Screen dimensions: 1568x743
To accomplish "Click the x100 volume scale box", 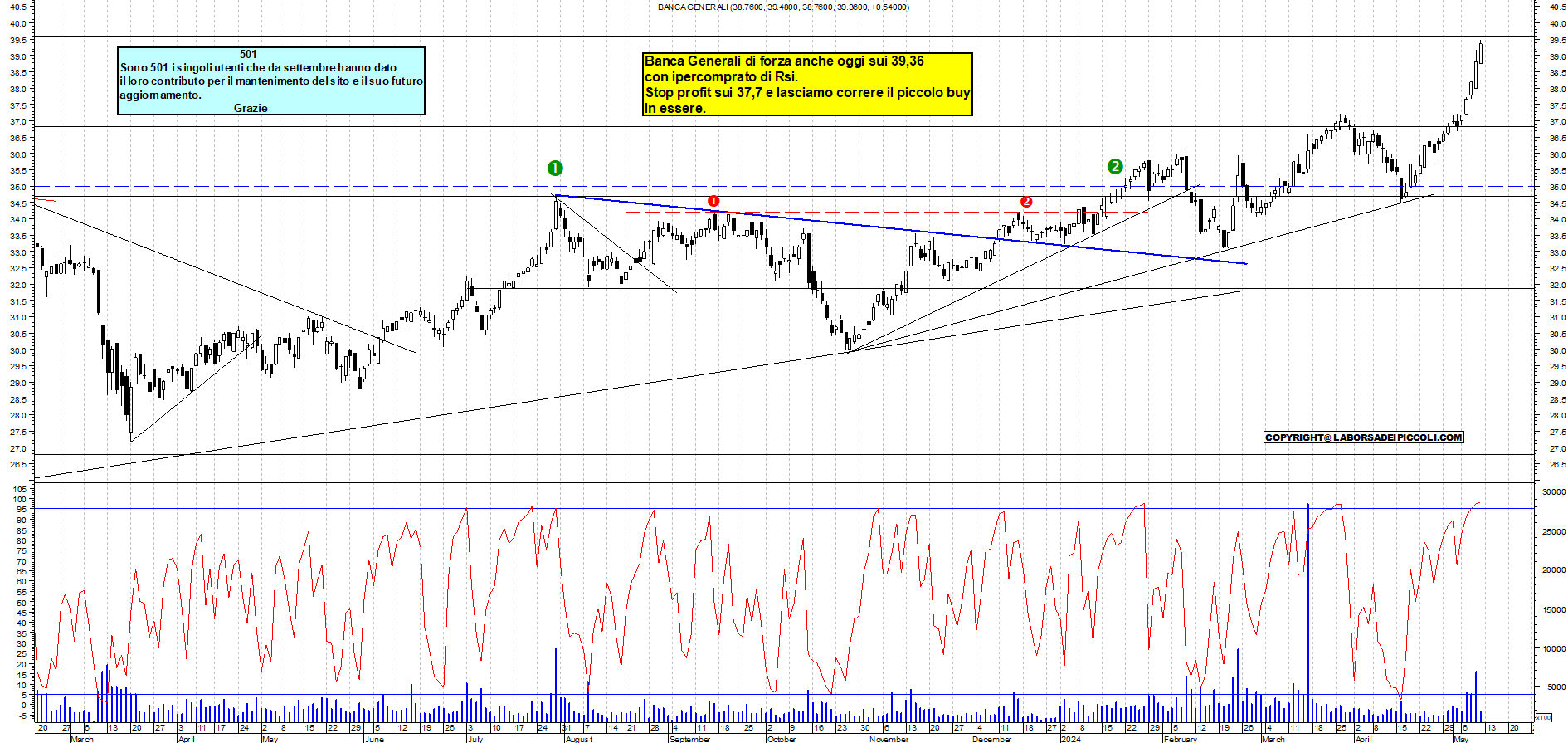I will tap(1544, 717).
